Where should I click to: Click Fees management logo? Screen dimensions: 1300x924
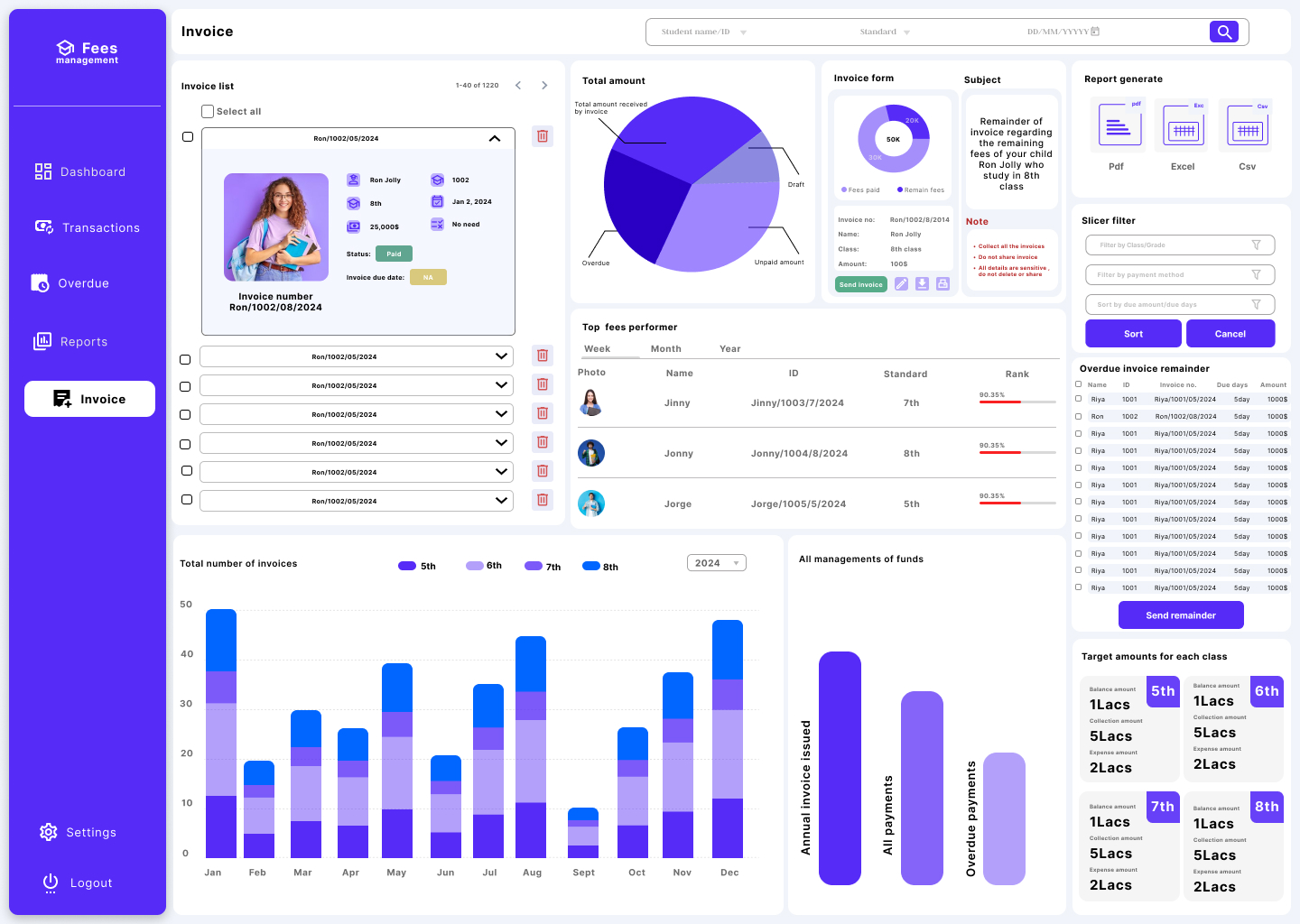tap(88, 52)
